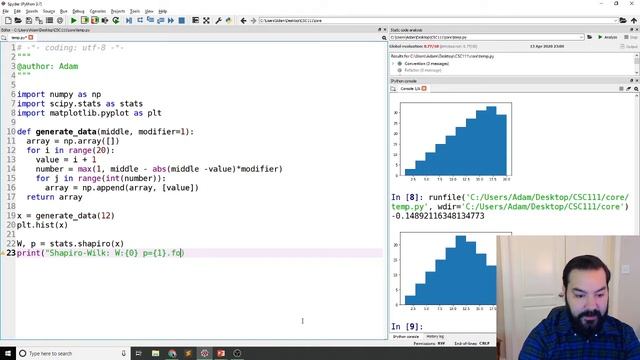Open preferences with the wrench icon
Screen dimensions: 640x360
coord(218,20)
